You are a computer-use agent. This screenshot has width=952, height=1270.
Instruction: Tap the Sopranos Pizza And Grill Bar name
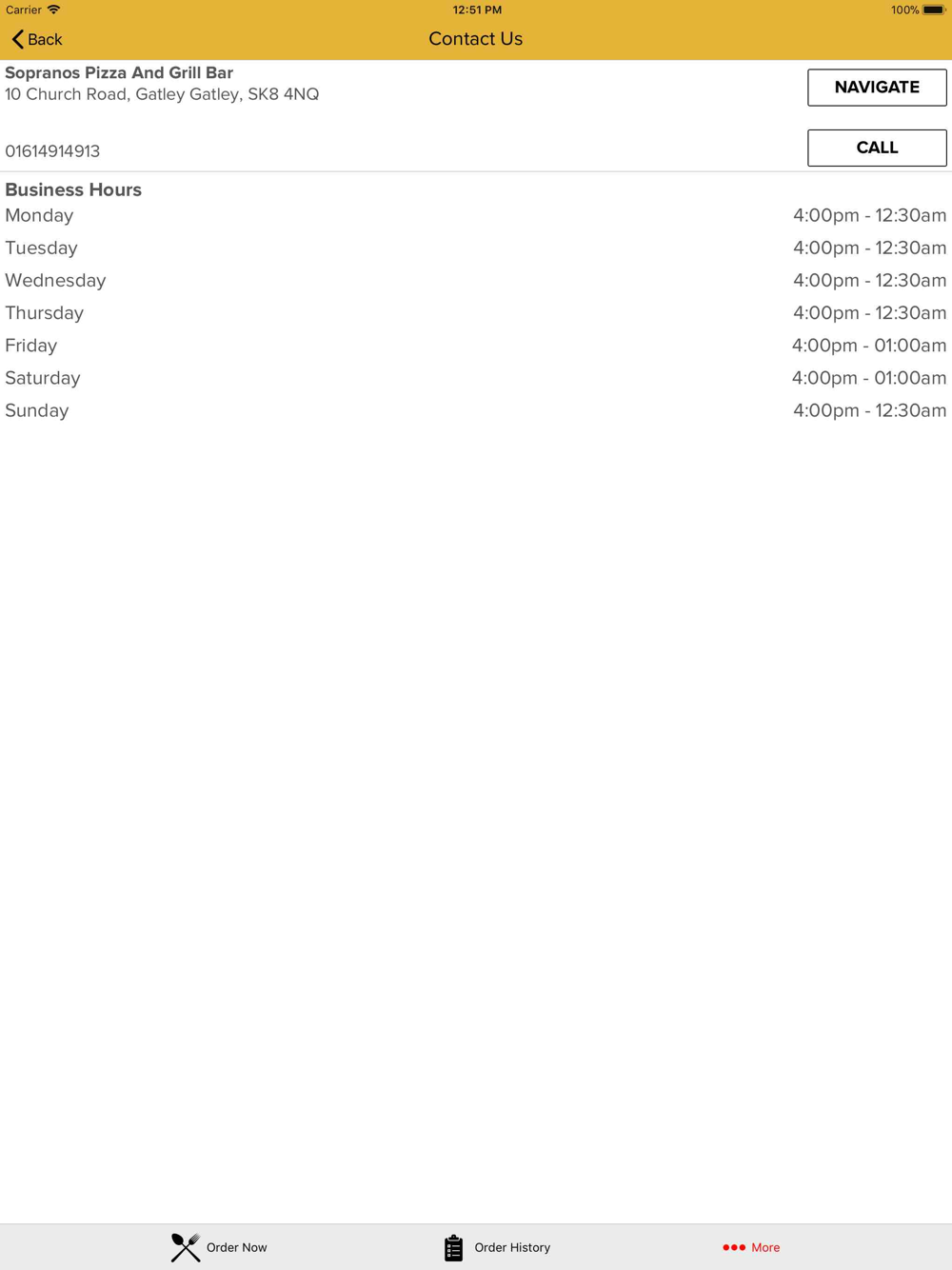click(x=119, y=72)
